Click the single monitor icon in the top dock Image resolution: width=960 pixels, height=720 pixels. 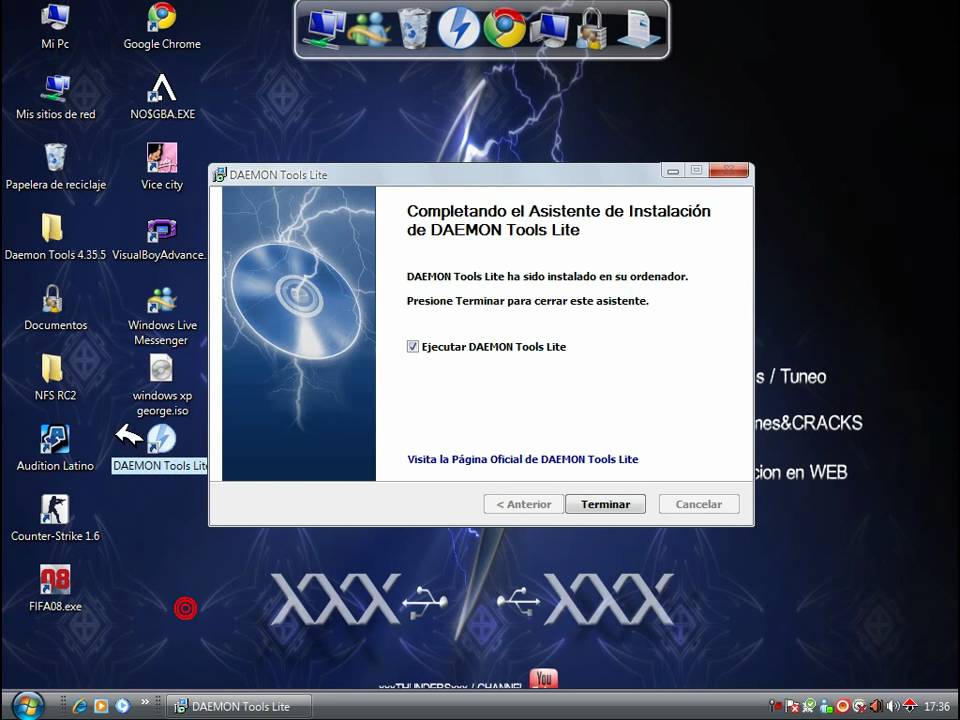tap(550, 29)
